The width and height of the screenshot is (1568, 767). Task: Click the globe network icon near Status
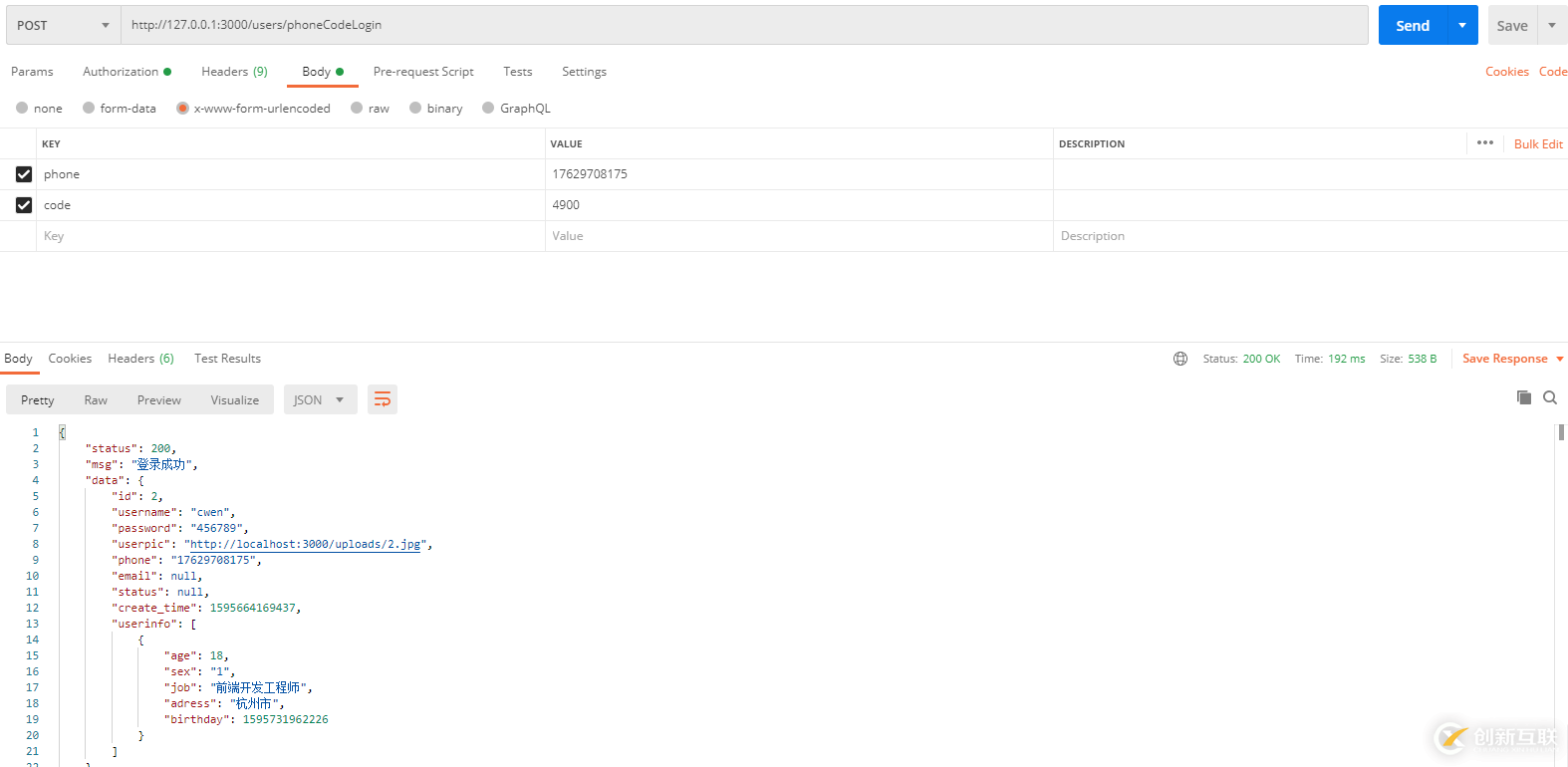click(x=1180, y=359)
